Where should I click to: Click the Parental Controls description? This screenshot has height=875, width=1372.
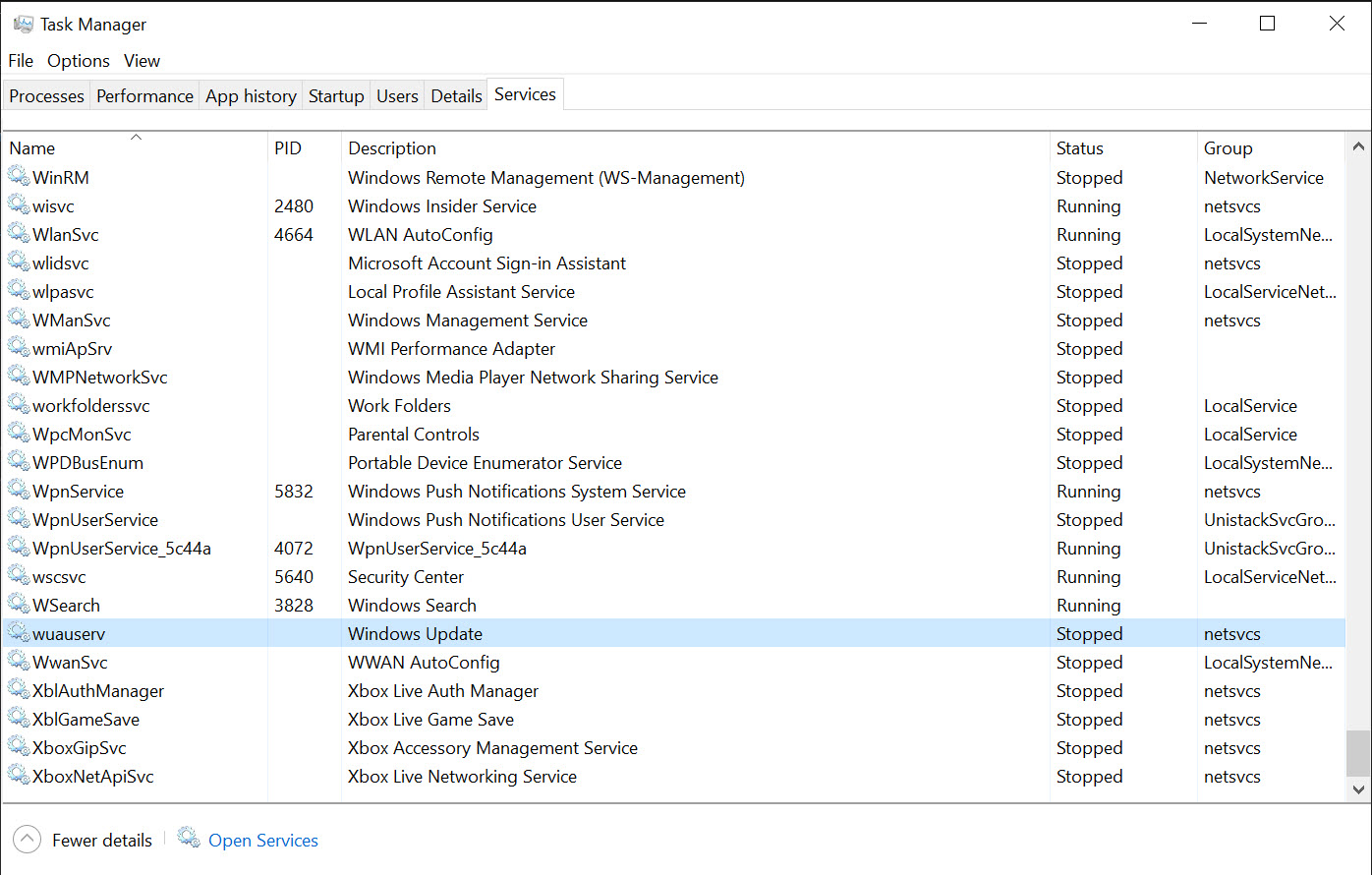tap(414, 435)
